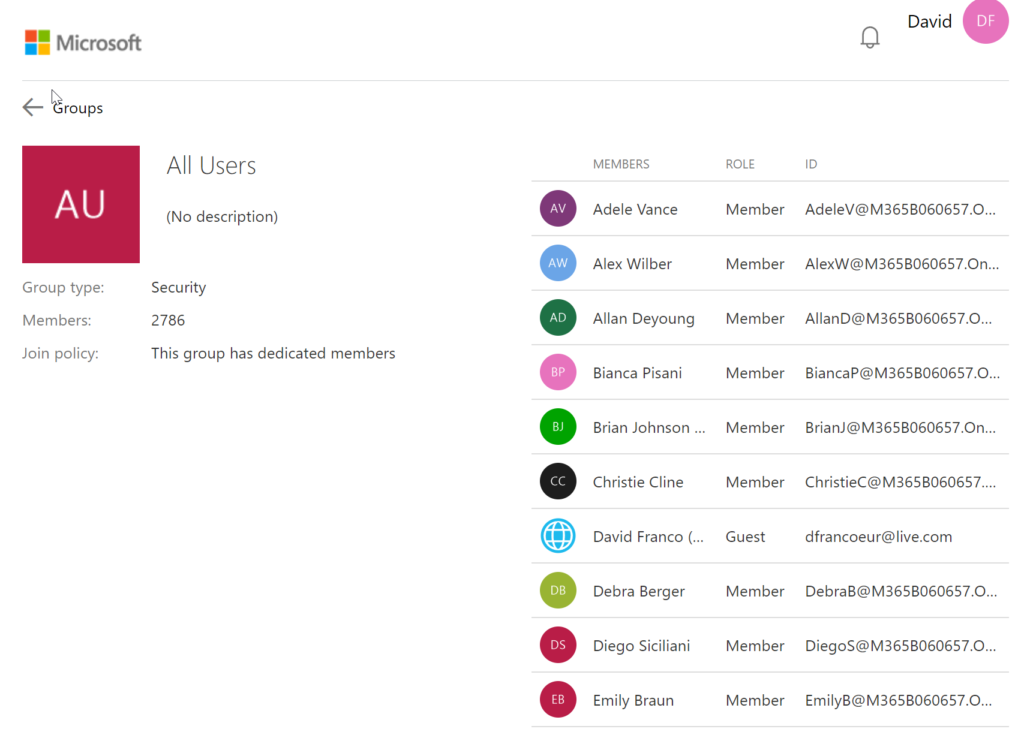This screenshot has width=1024, height=732.
Task: Click the Groups breadcrumb link
Action: 78,108
